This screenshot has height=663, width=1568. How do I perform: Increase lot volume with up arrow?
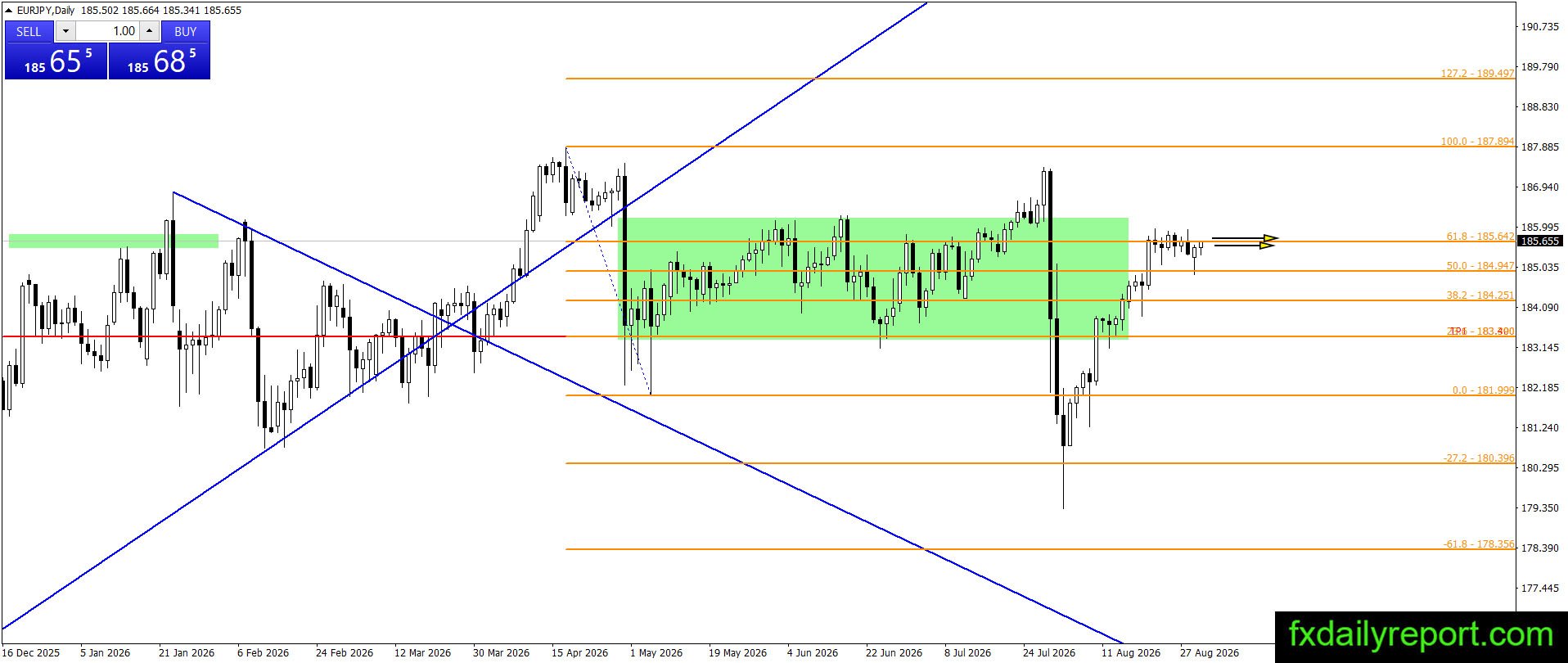pyautogui.click(x=149, y=31)
